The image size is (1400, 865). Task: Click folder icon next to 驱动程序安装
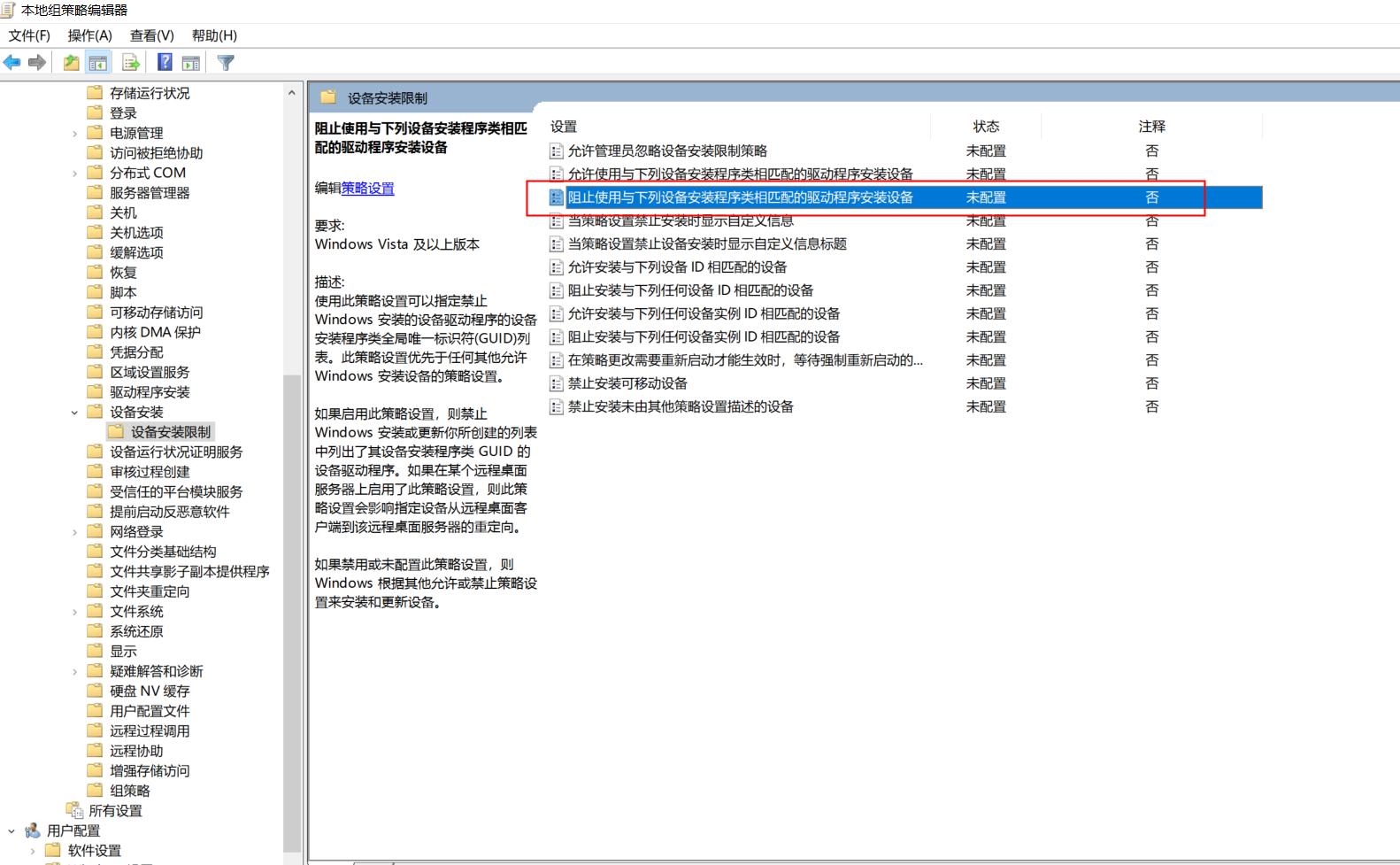click(95, 391)
